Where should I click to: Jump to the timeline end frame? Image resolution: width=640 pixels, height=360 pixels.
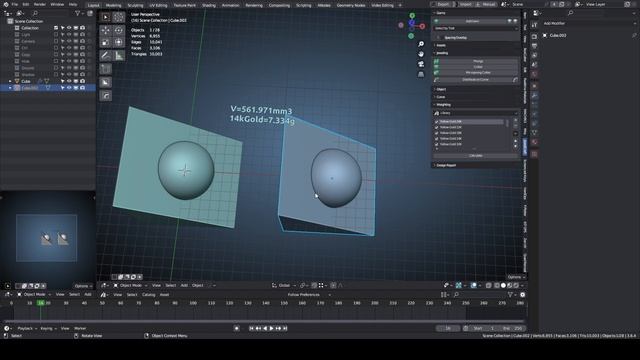(x=285, y=328)
